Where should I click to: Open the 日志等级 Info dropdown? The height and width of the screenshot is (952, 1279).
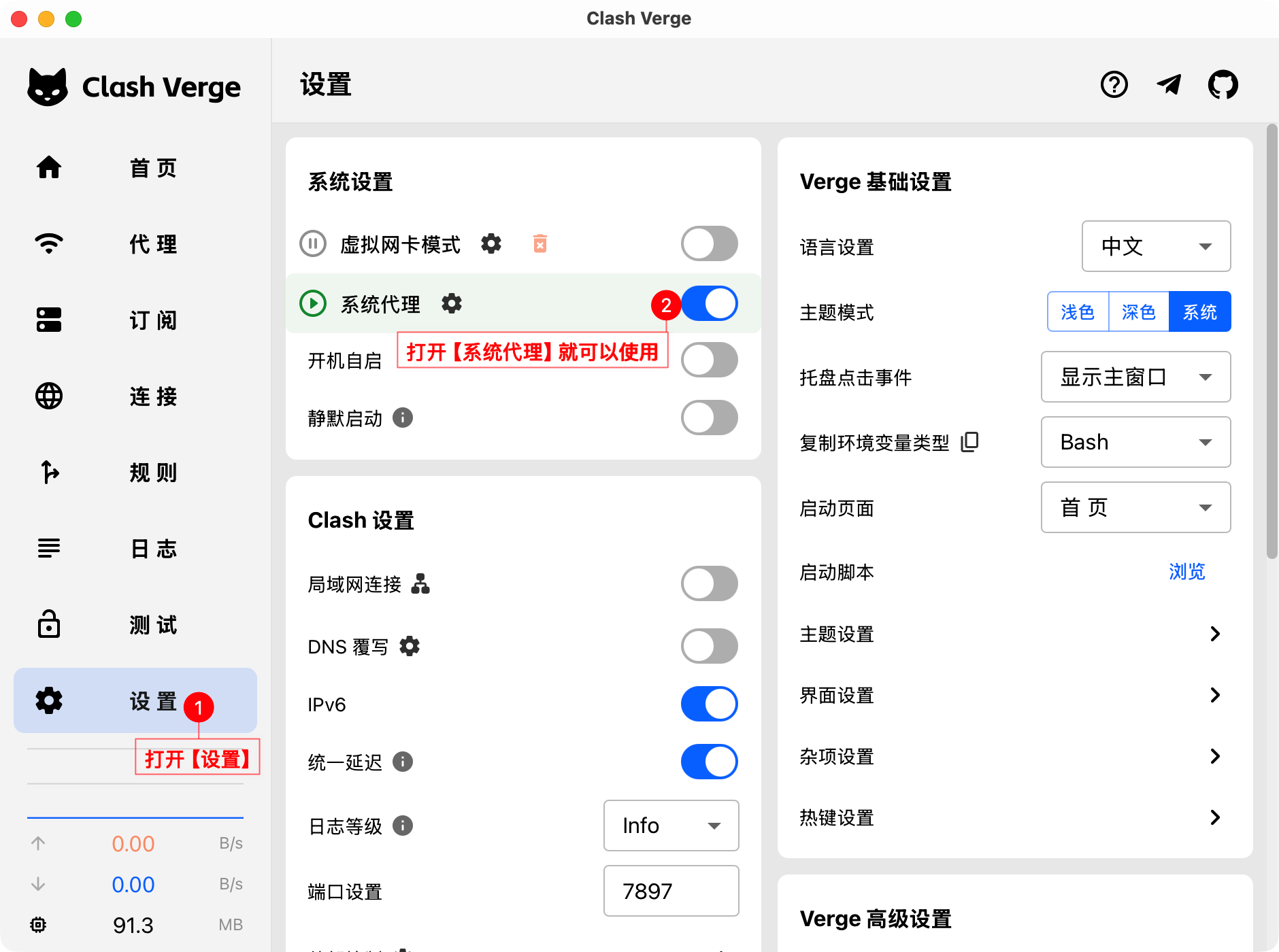coord(671,826)
